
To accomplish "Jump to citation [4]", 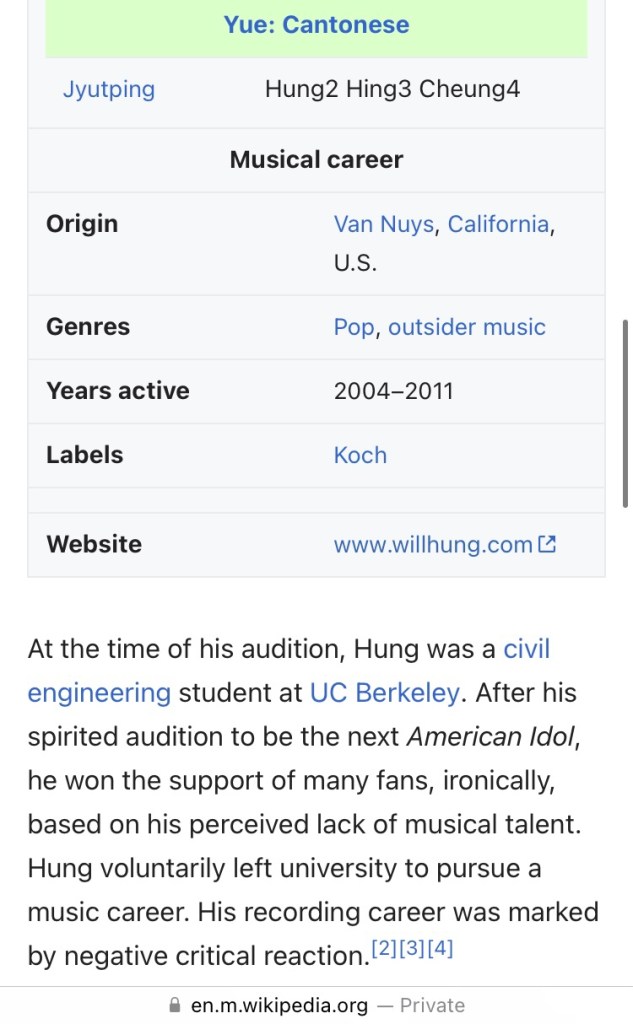I will point(440,948).
